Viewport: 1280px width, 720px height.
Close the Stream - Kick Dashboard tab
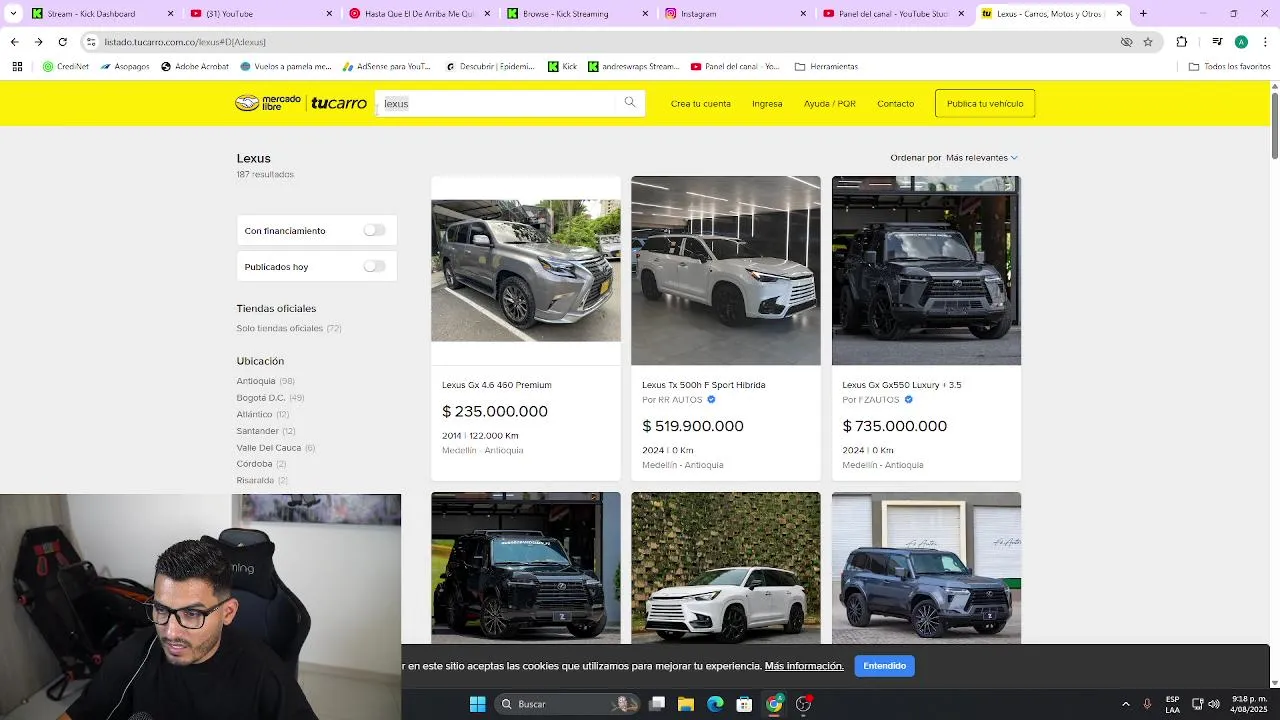(x=170, y=13)
